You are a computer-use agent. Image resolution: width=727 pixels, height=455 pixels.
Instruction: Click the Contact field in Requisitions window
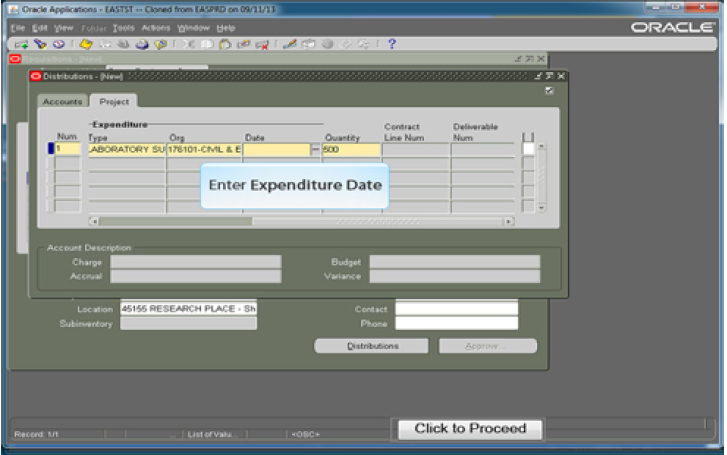457,309
